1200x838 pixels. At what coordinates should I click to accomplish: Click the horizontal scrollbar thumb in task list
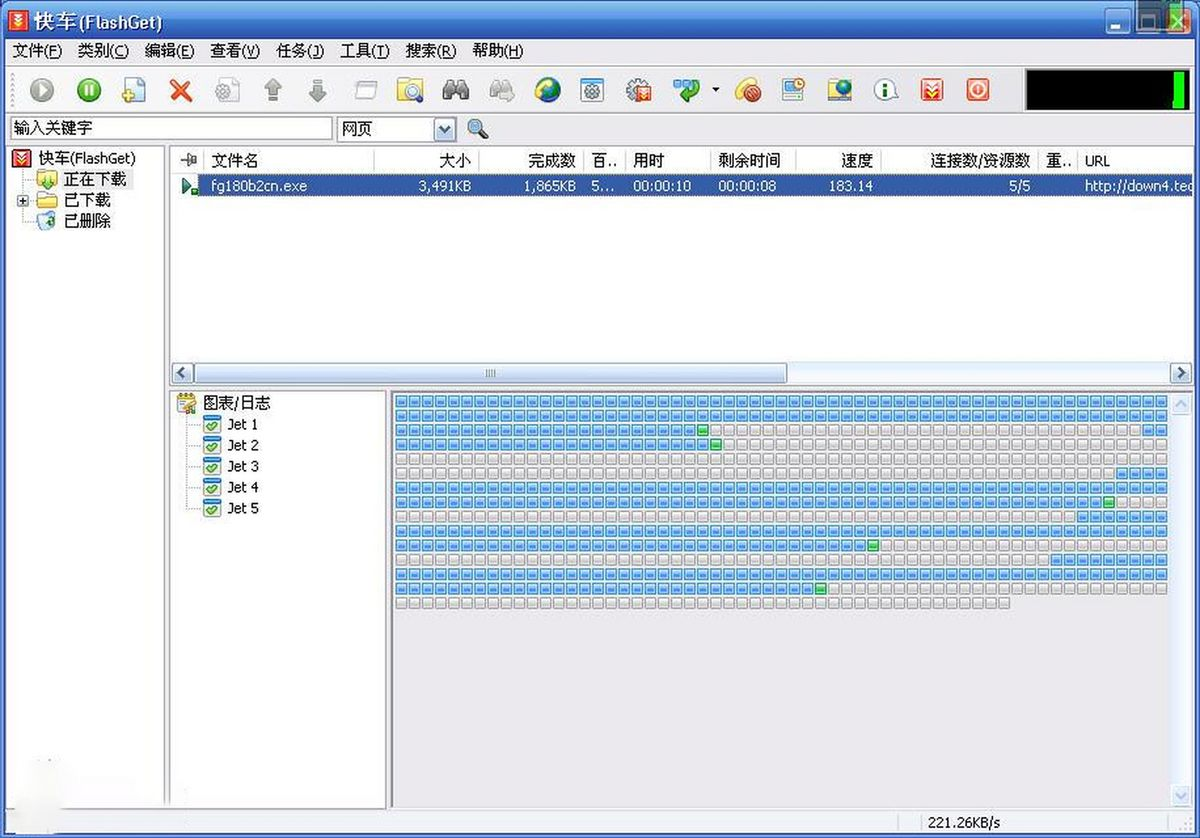[x=490, y=373]
